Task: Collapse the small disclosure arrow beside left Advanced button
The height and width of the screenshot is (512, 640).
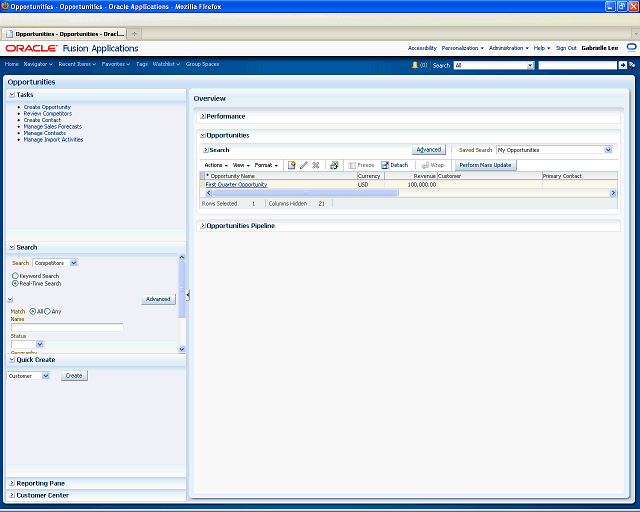Action: 10,300
